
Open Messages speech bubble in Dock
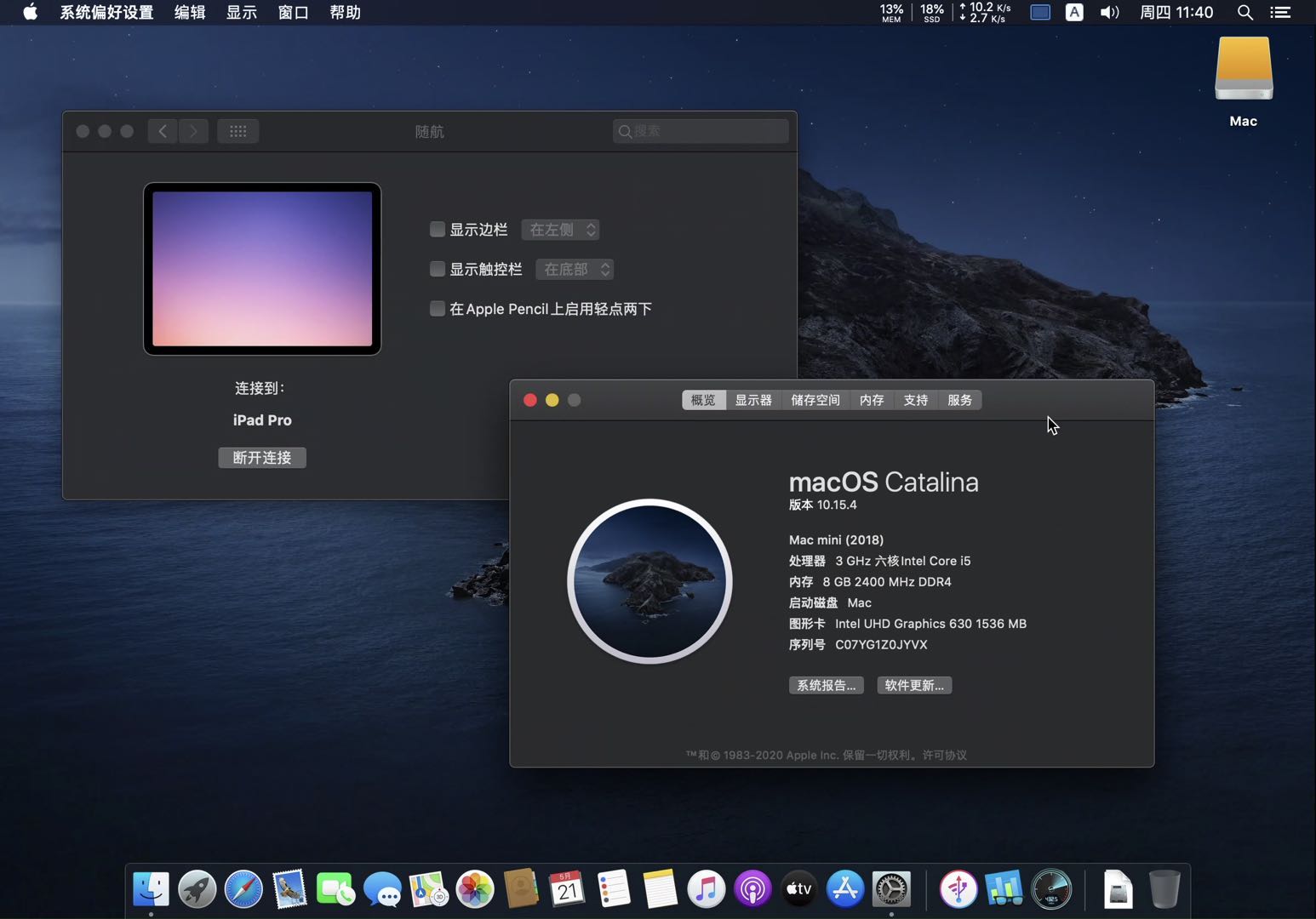click(382, 889)
